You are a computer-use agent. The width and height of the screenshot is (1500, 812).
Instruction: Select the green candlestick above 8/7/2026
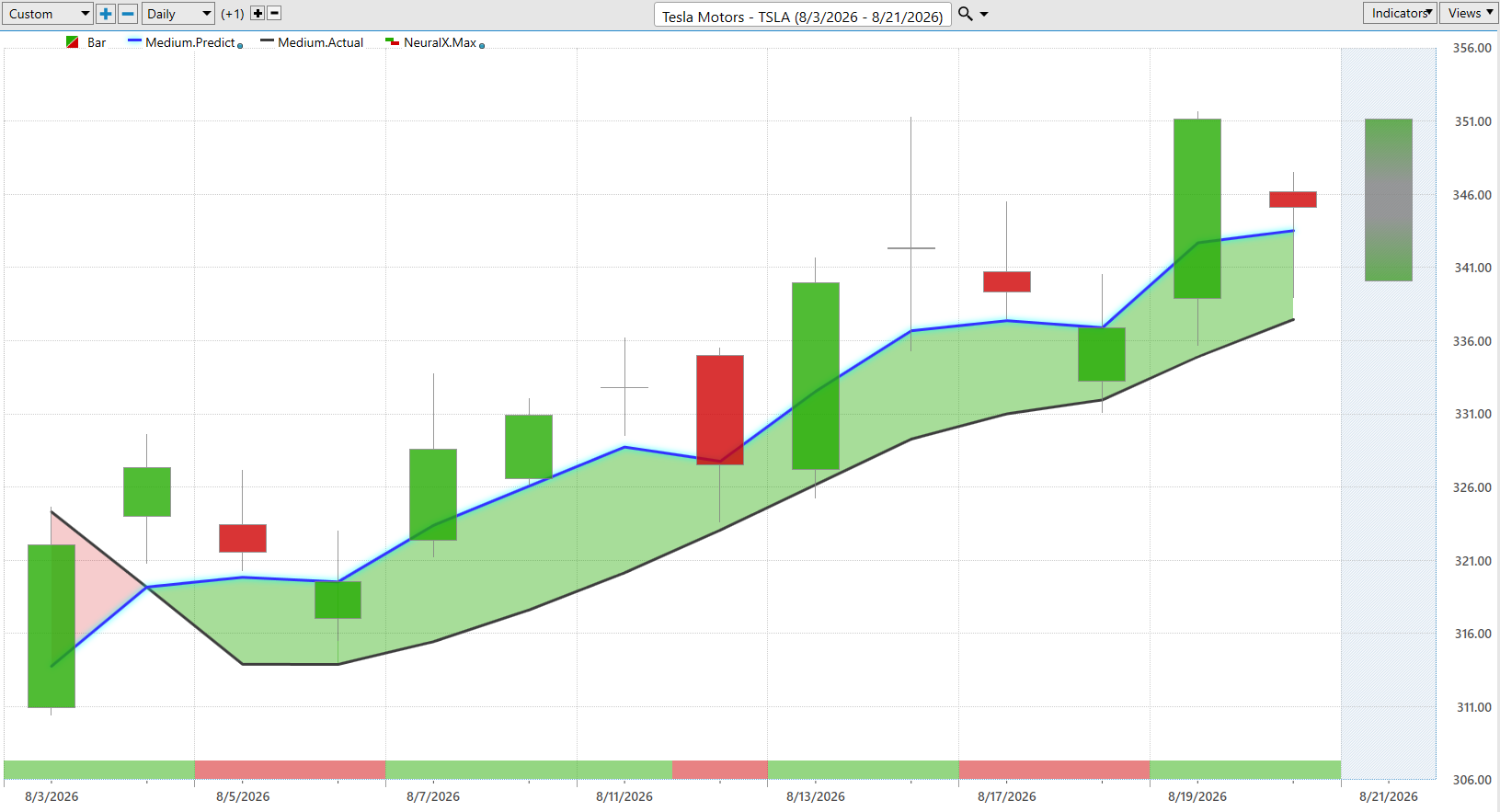pyautogui.click(x=433, y=495)
